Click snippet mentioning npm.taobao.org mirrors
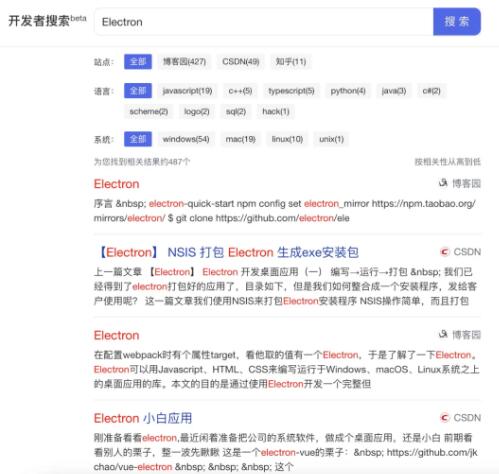This screenshot has width=499, height=474. click(285, 211)
